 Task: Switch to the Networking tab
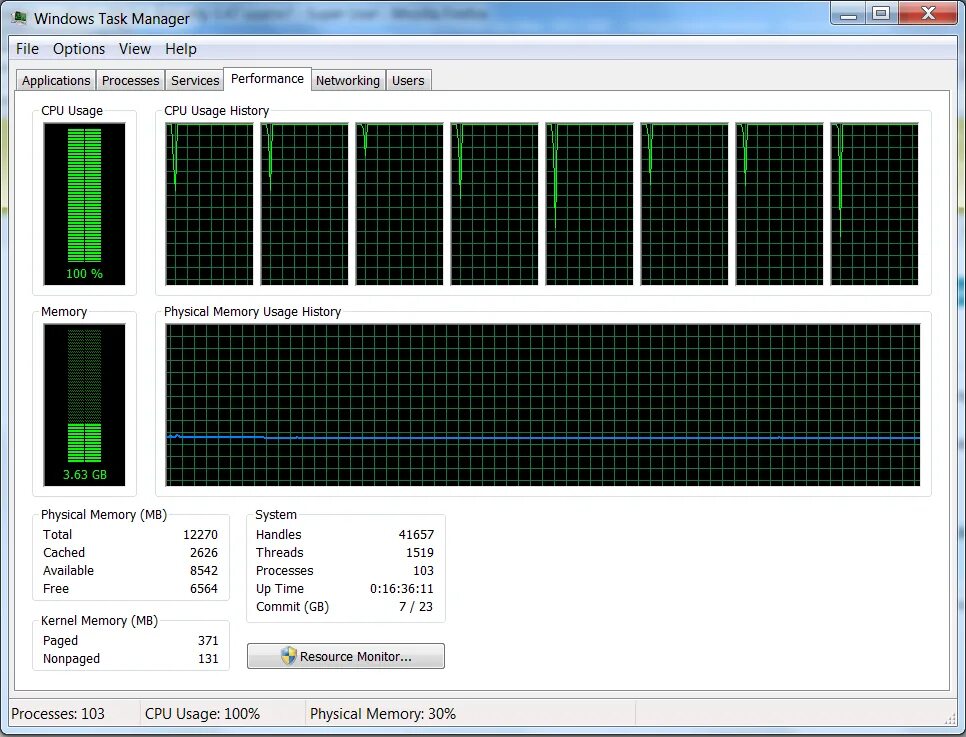pyautogui.click(x=348, y=80)
